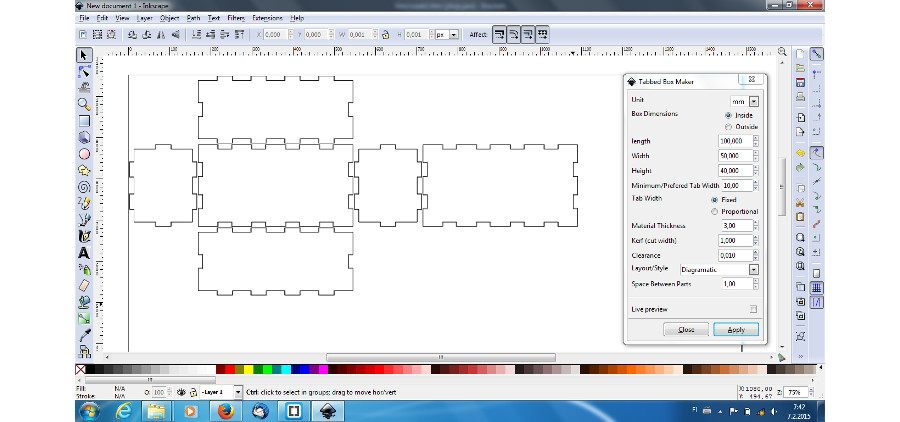The height and width of the screenshot is (422, 900).
Task: Select the Selector arrow tool
Action: click(84, 55)
